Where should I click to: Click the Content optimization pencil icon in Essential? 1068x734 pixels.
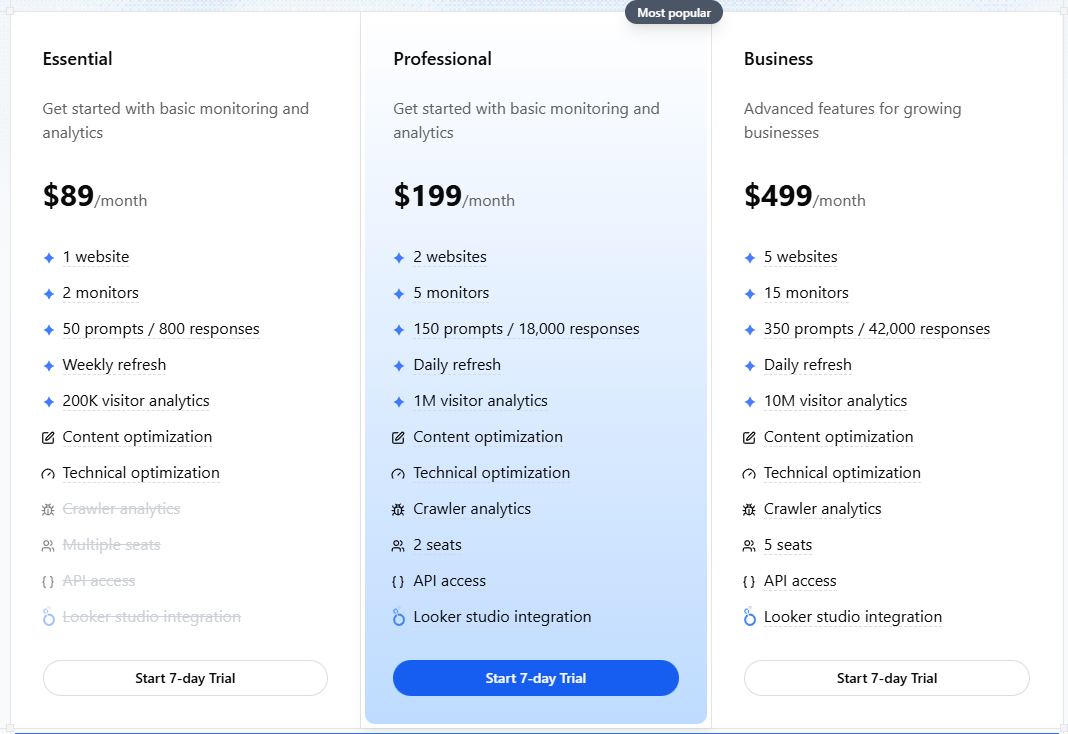pos(48,437)
